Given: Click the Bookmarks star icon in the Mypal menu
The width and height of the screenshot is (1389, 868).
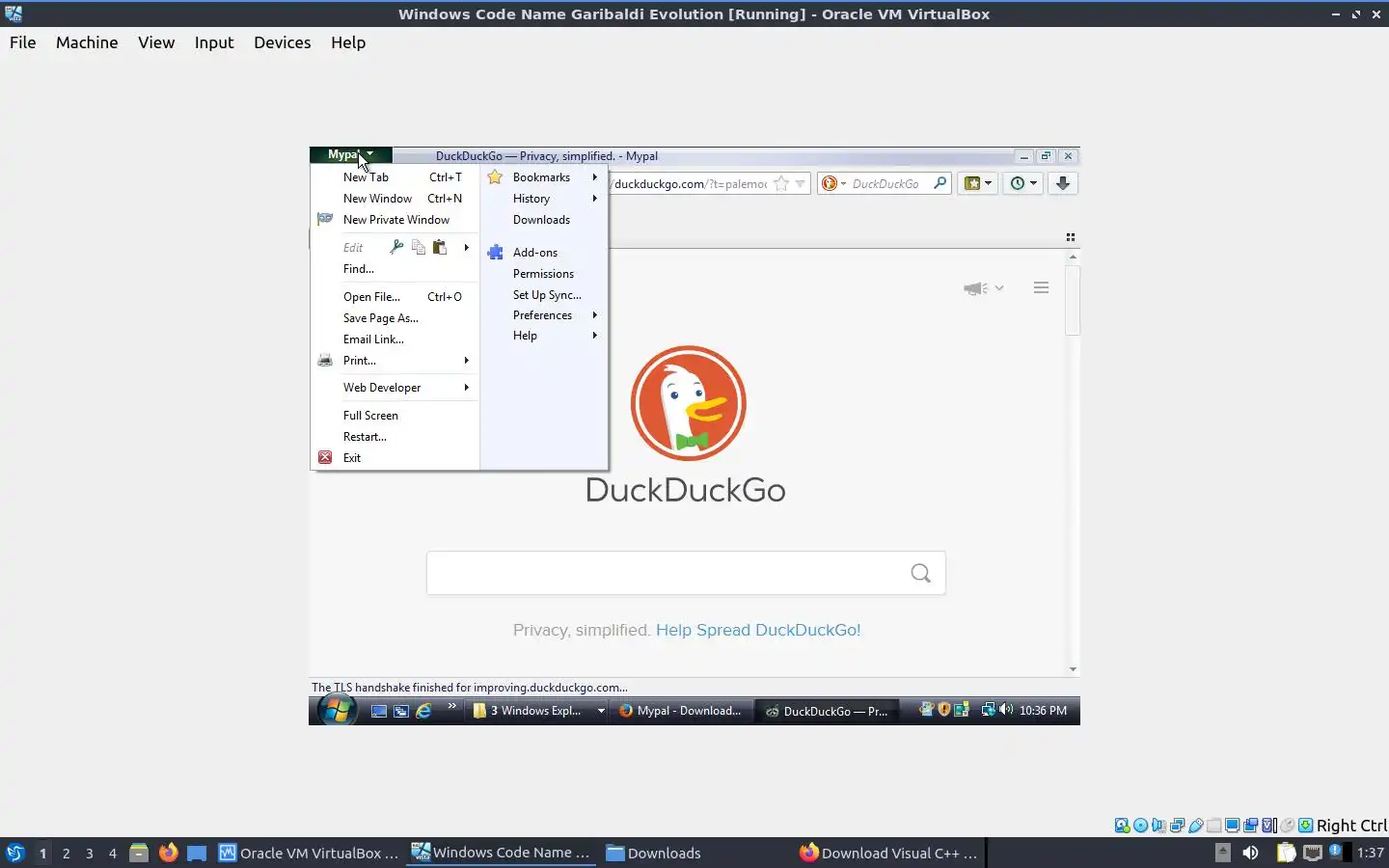Looking at the screenshot, I should 495,177.
